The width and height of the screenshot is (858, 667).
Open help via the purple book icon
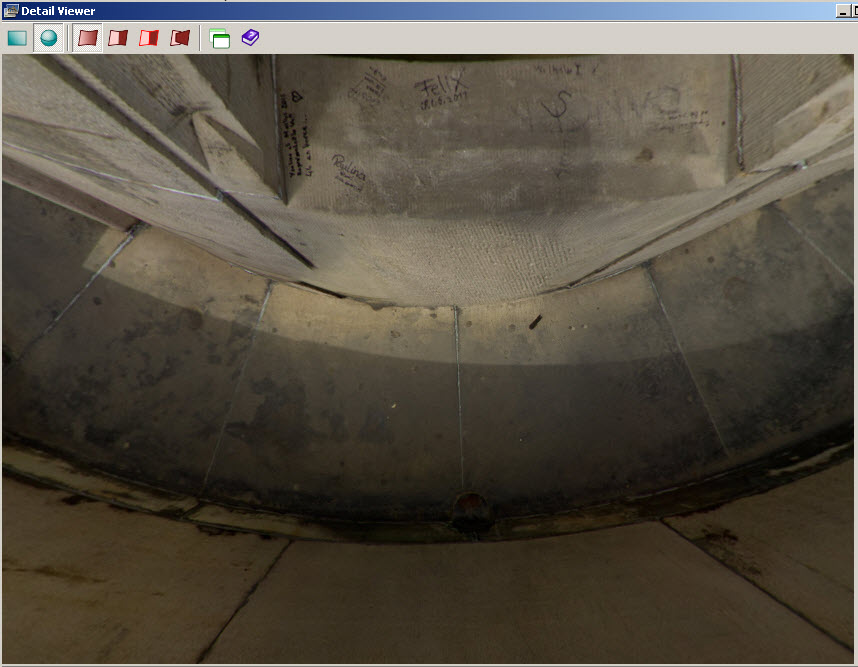[250, 38]
